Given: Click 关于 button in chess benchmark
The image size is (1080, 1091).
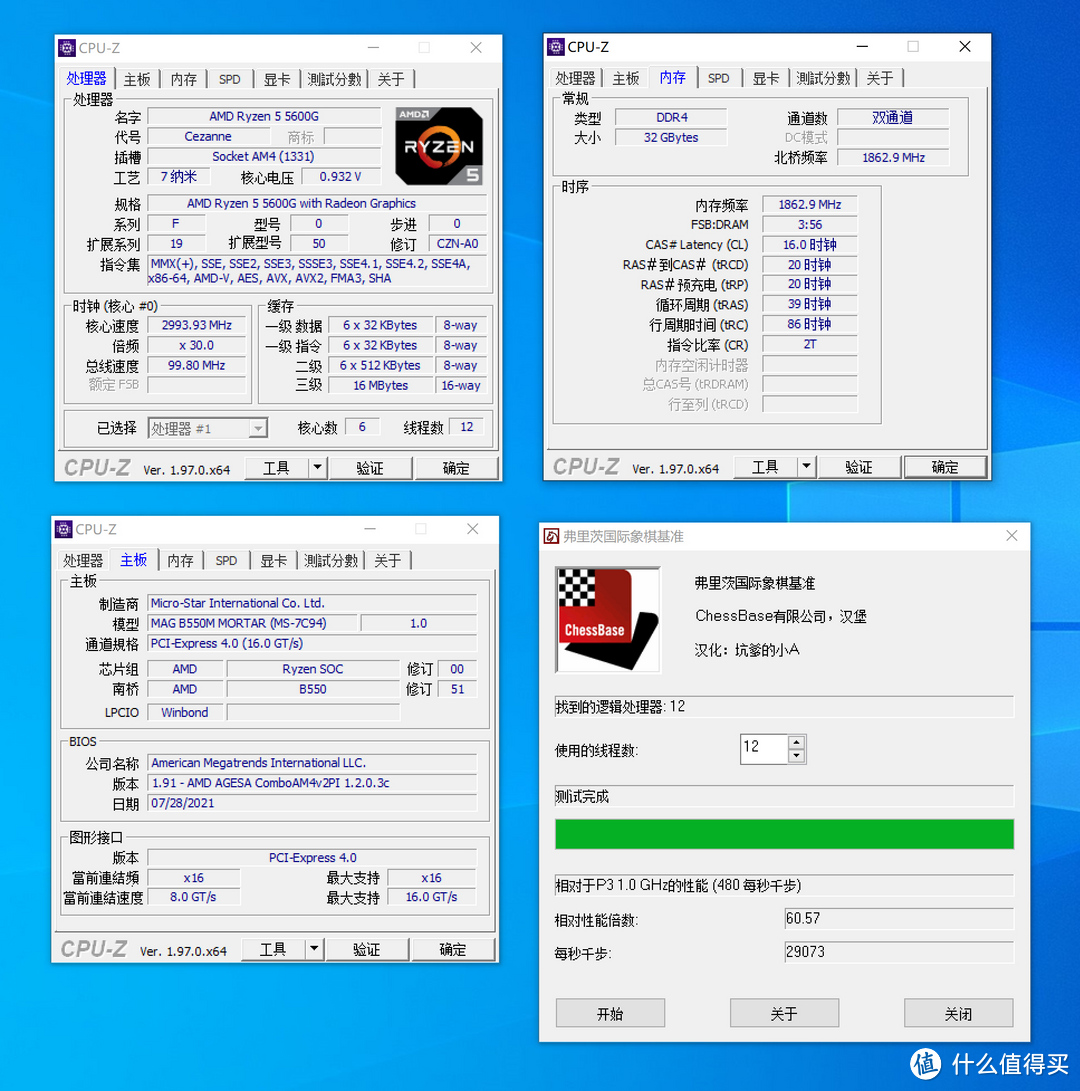Looking at the screenshot, I should [x=784, y=1013].
